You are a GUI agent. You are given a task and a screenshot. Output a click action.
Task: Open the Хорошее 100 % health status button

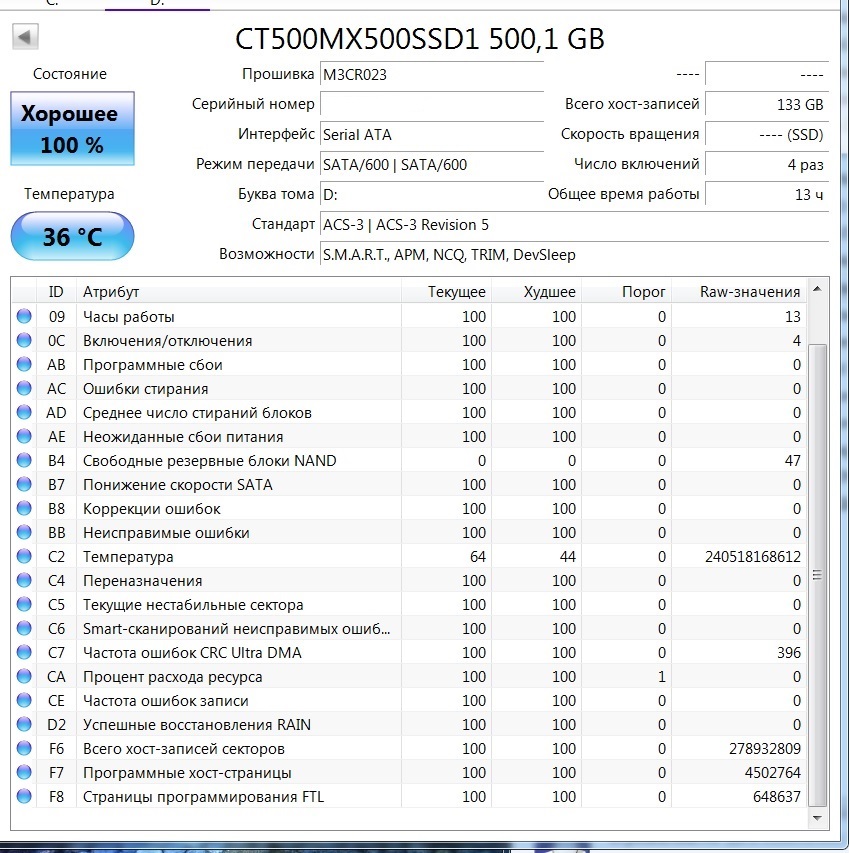tap(72, 128)
